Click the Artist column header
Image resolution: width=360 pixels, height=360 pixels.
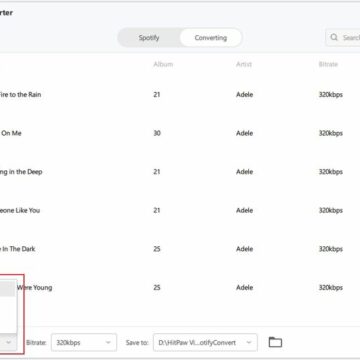tap(244, 64)
